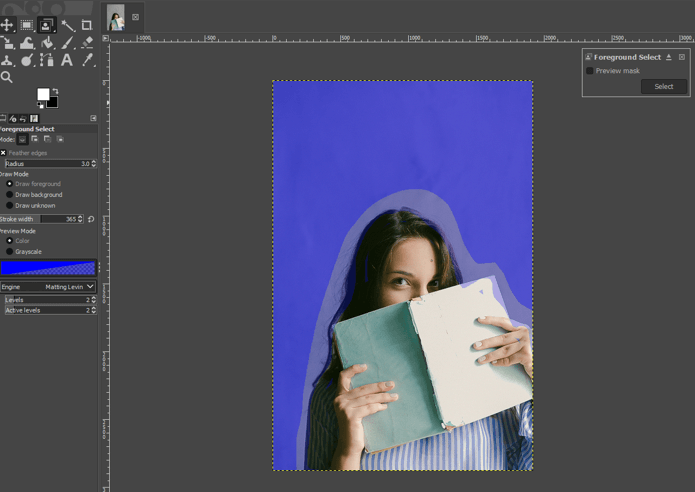Select the Zoom magnifier tool
695x492 pixels.
click(x=6, y=77)
